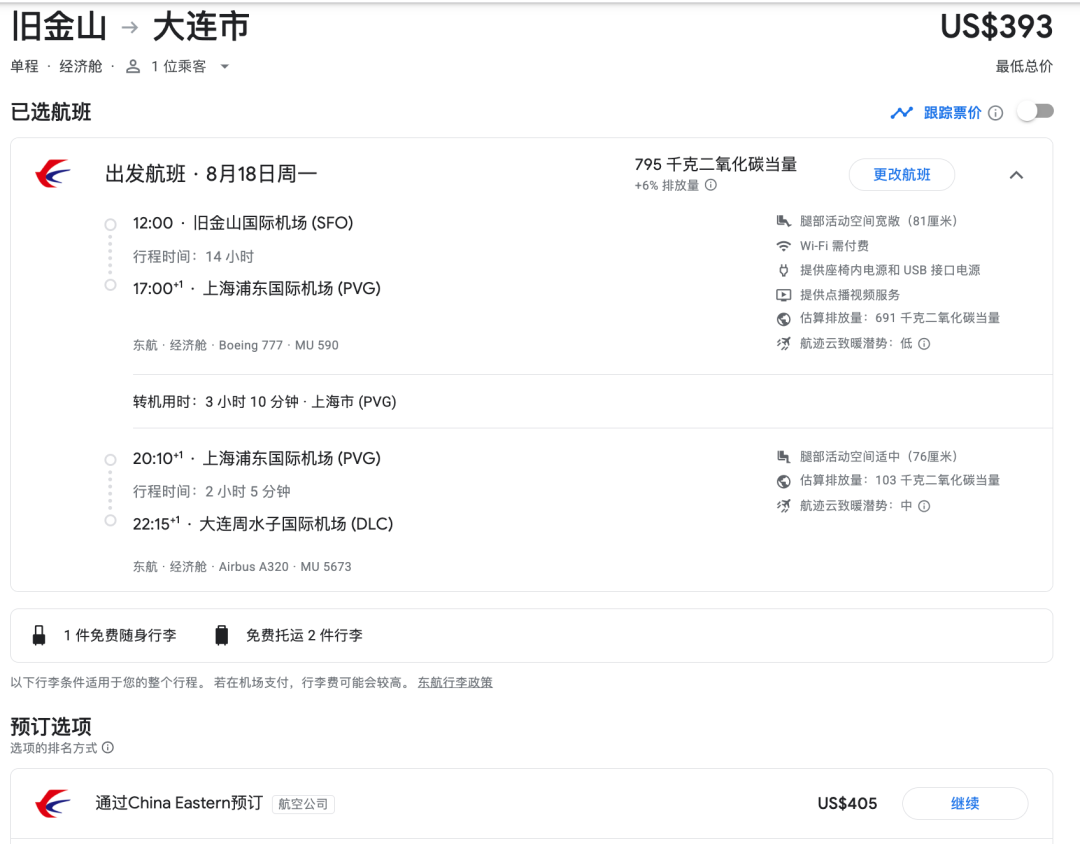Select the 单程 trip type label
Image resolution: width=1080 pixels, height=844 pixels.
[x=24, y=66]
